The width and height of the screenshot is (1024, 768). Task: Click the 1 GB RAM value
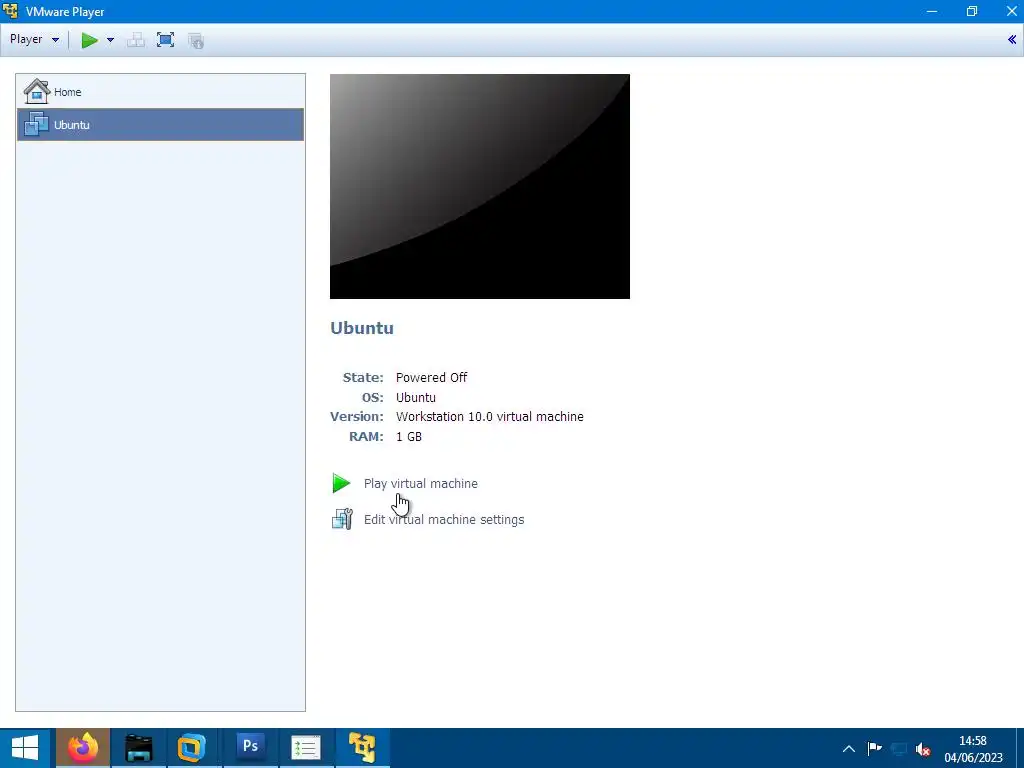tap(409, 436)
